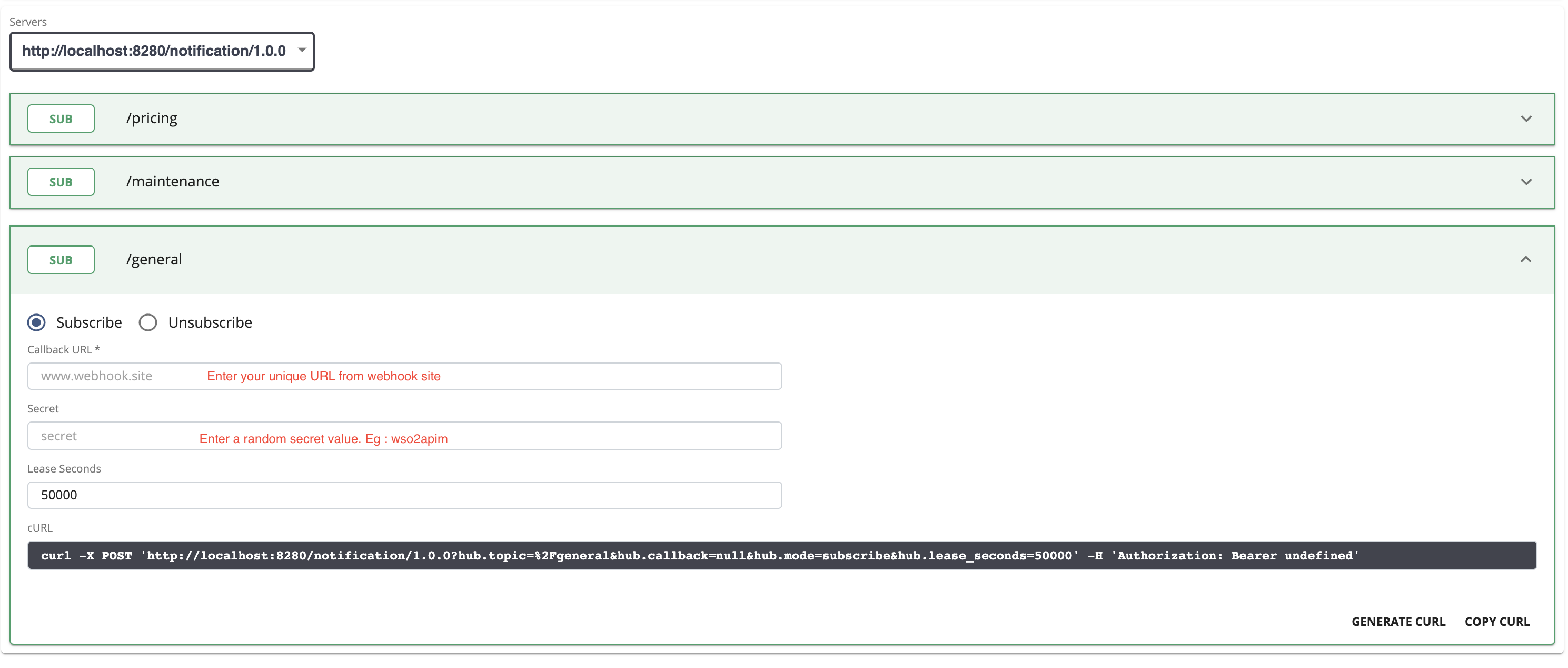This screenshot has height=668, width=1568.
Task: Select the Unsubscribe option
Action: [148, 322]
